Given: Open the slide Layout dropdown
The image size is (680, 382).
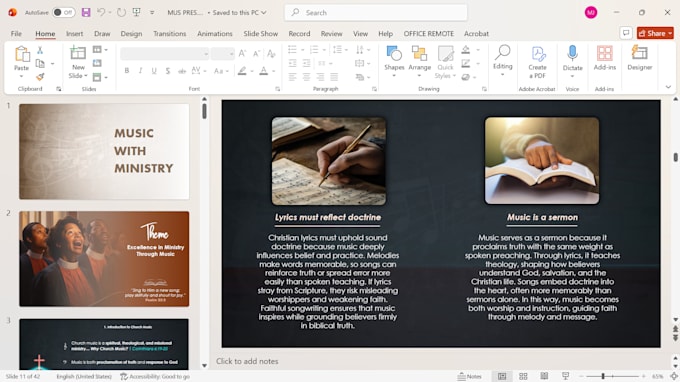Looking at the screenshot, I should point(100,49).
